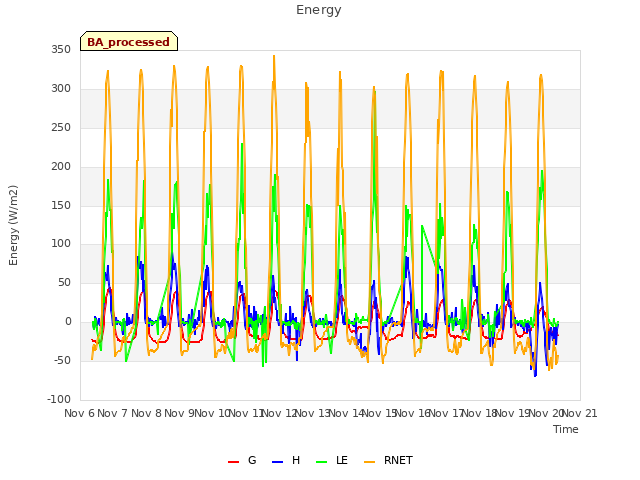Click the 350 y-axis tick label

click(x=61, y=50)
